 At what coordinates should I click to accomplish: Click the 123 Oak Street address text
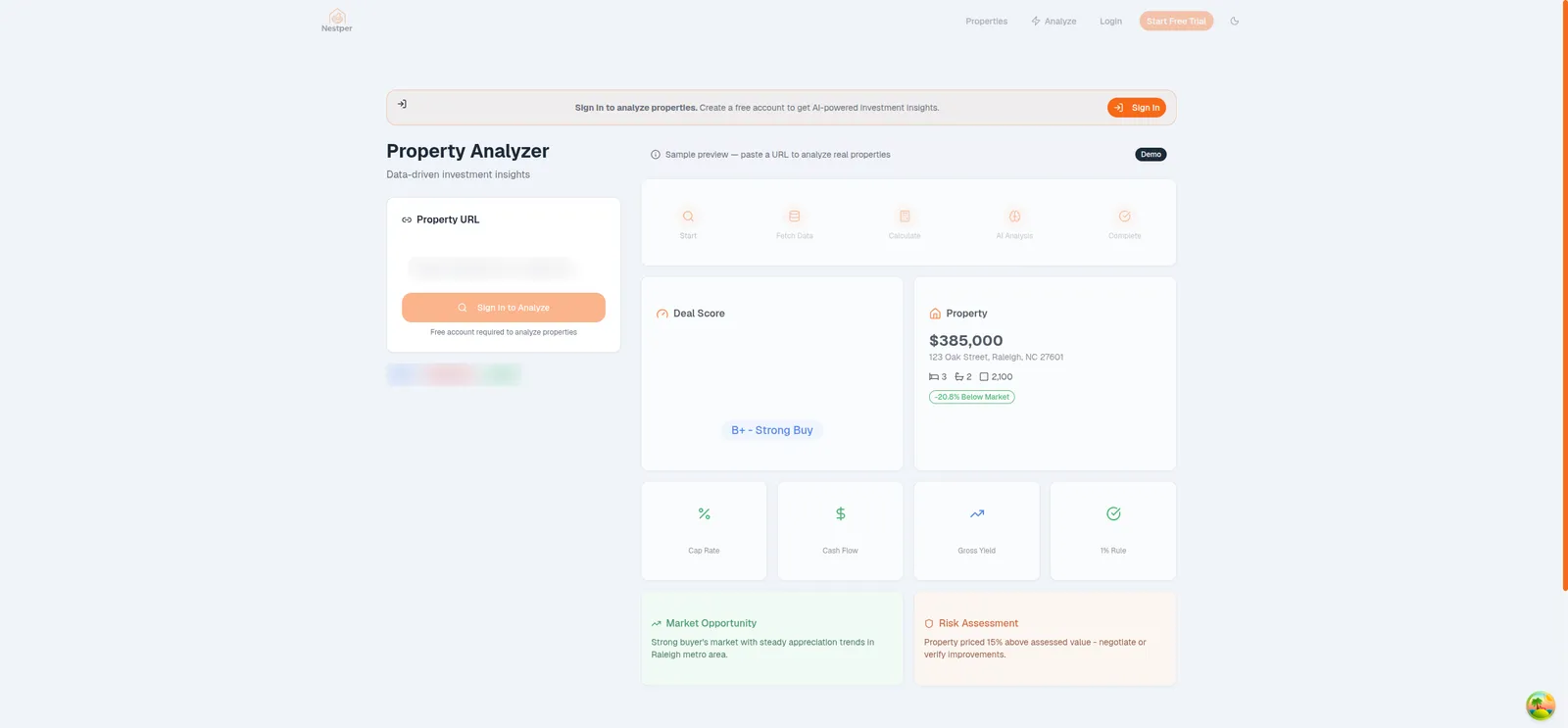pyautogui.click(x=996, y=358)
